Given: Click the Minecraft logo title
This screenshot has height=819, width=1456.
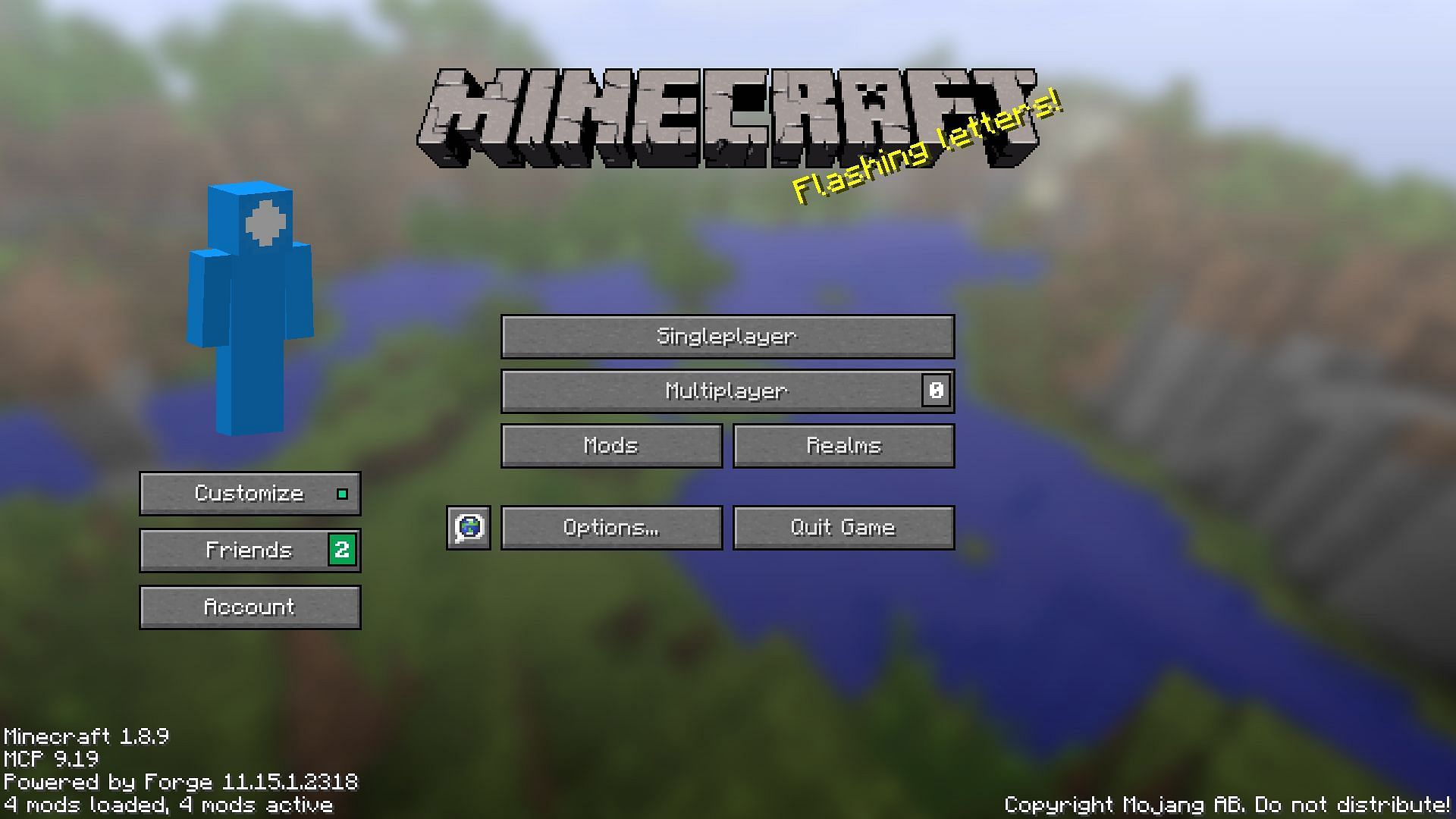Looking at the screenshot, I should pyautogui.click(x=728, y=117).
